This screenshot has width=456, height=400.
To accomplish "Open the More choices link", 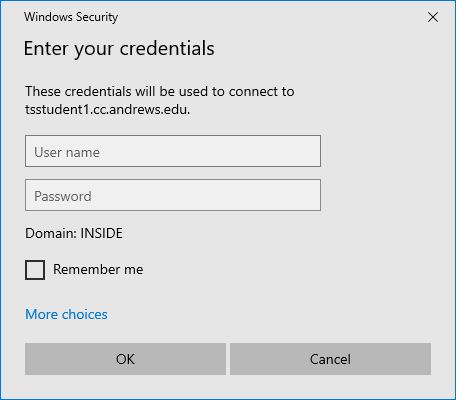I will click(66, 314).
